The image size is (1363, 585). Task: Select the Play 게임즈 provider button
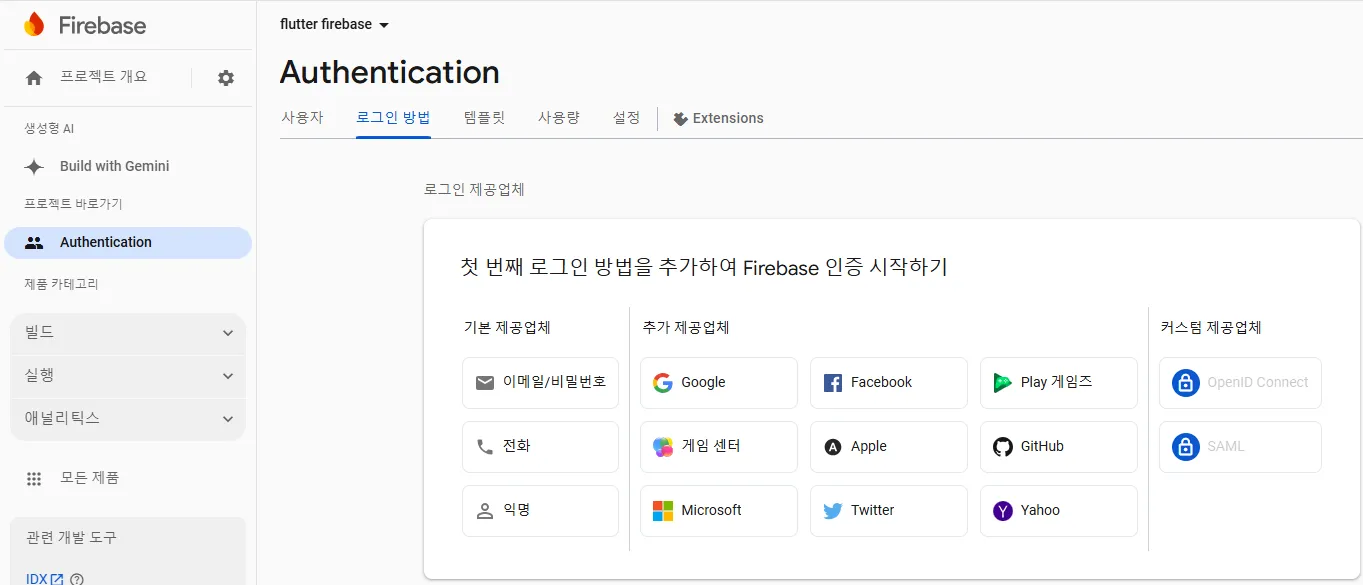(x=1059, y=383)
